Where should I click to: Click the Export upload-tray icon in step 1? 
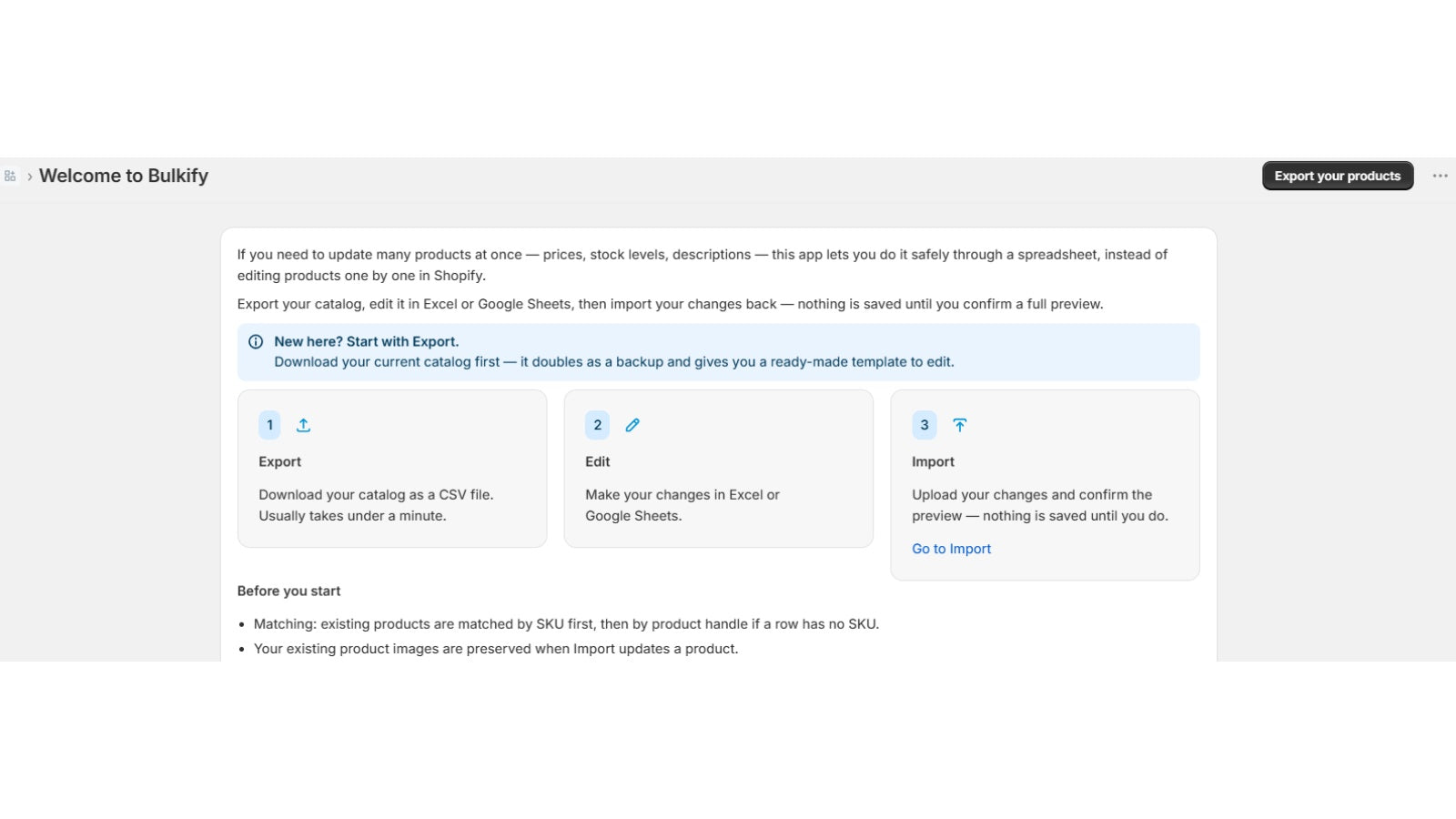[x=304, y=425]
